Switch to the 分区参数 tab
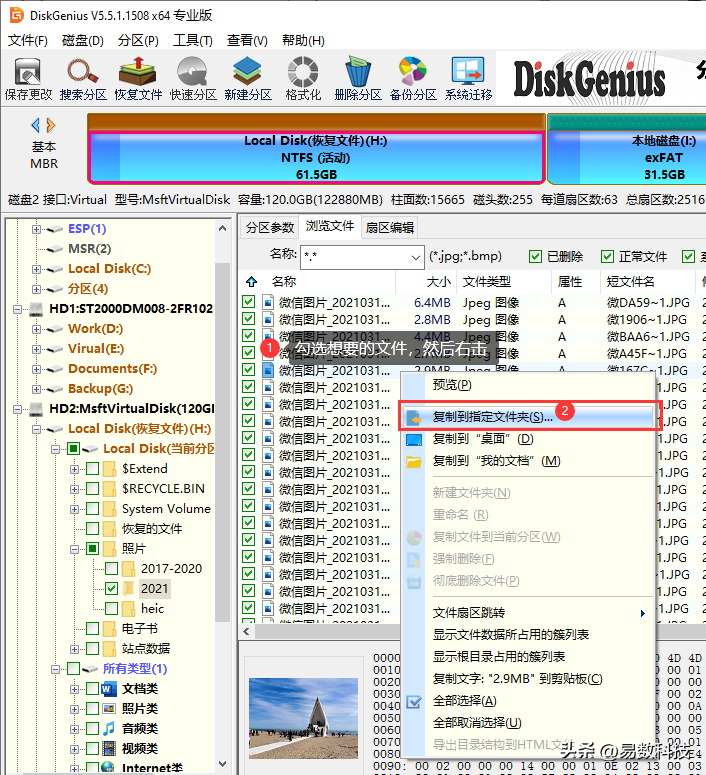Image resolution: width=706 pixels, height=775 pixels. 270,227
